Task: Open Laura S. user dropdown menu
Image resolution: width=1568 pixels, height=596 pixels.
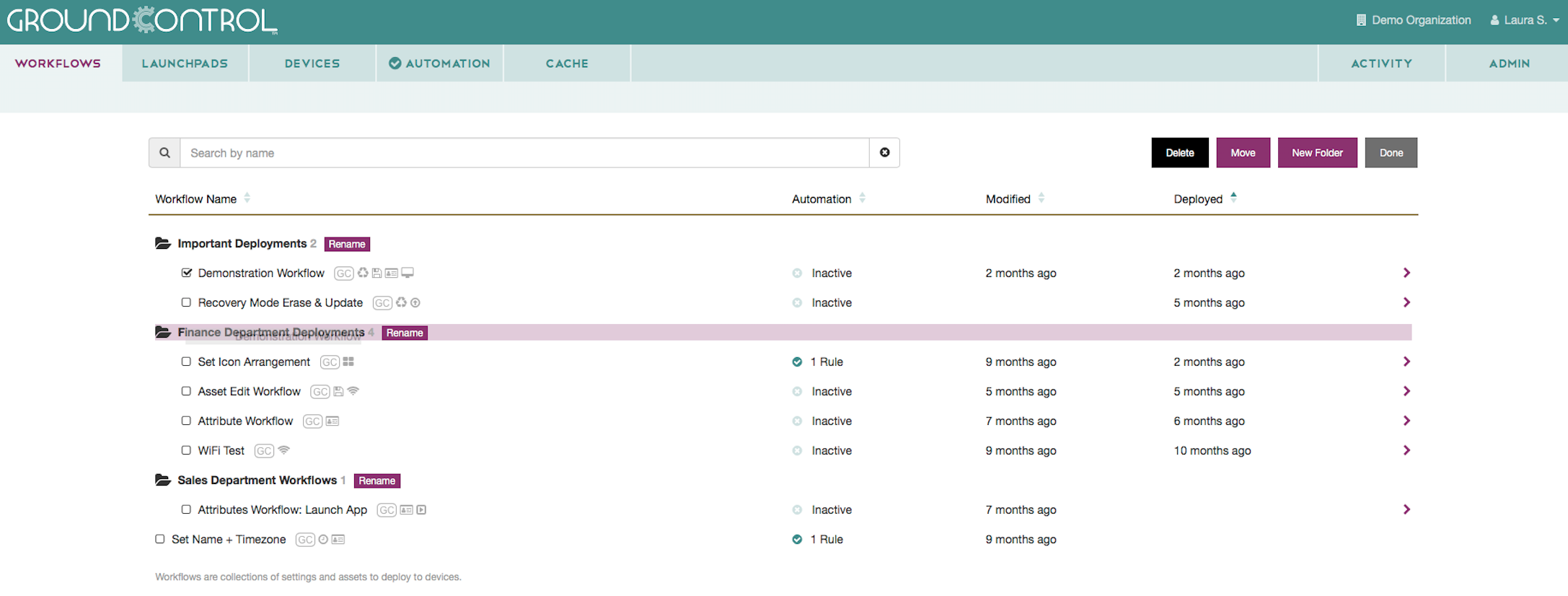Action: [1525, 20]
